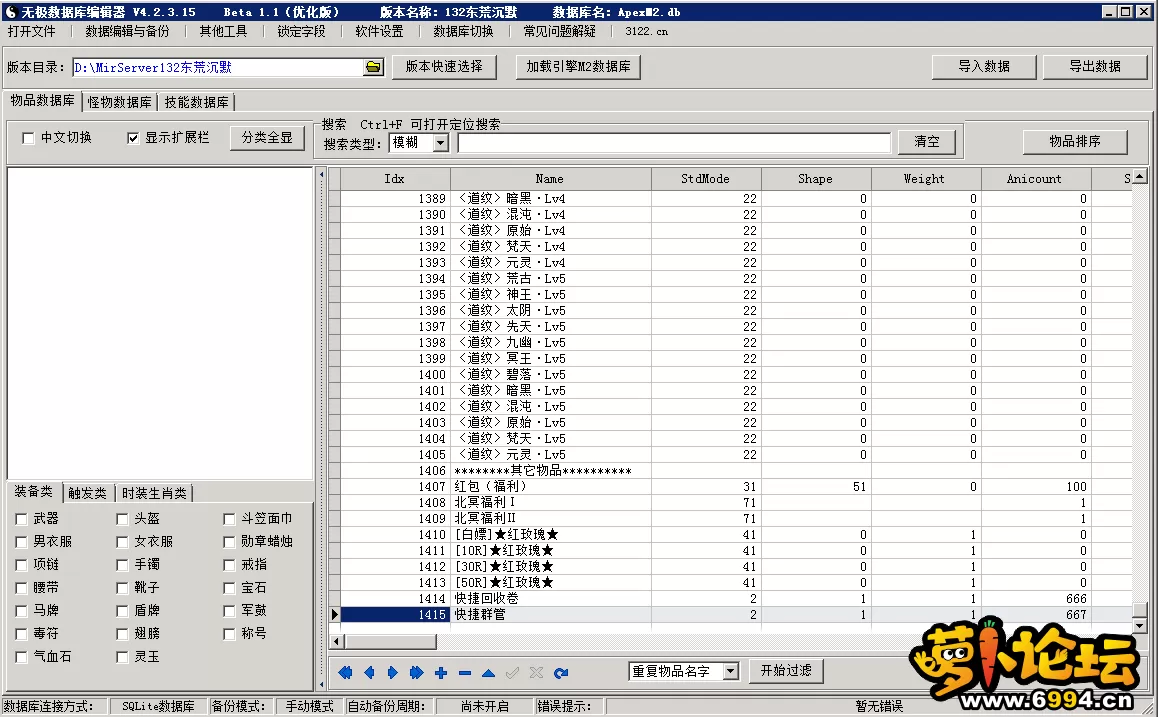Toggle 中文切换 checkbox

click(x=28, y=138)
